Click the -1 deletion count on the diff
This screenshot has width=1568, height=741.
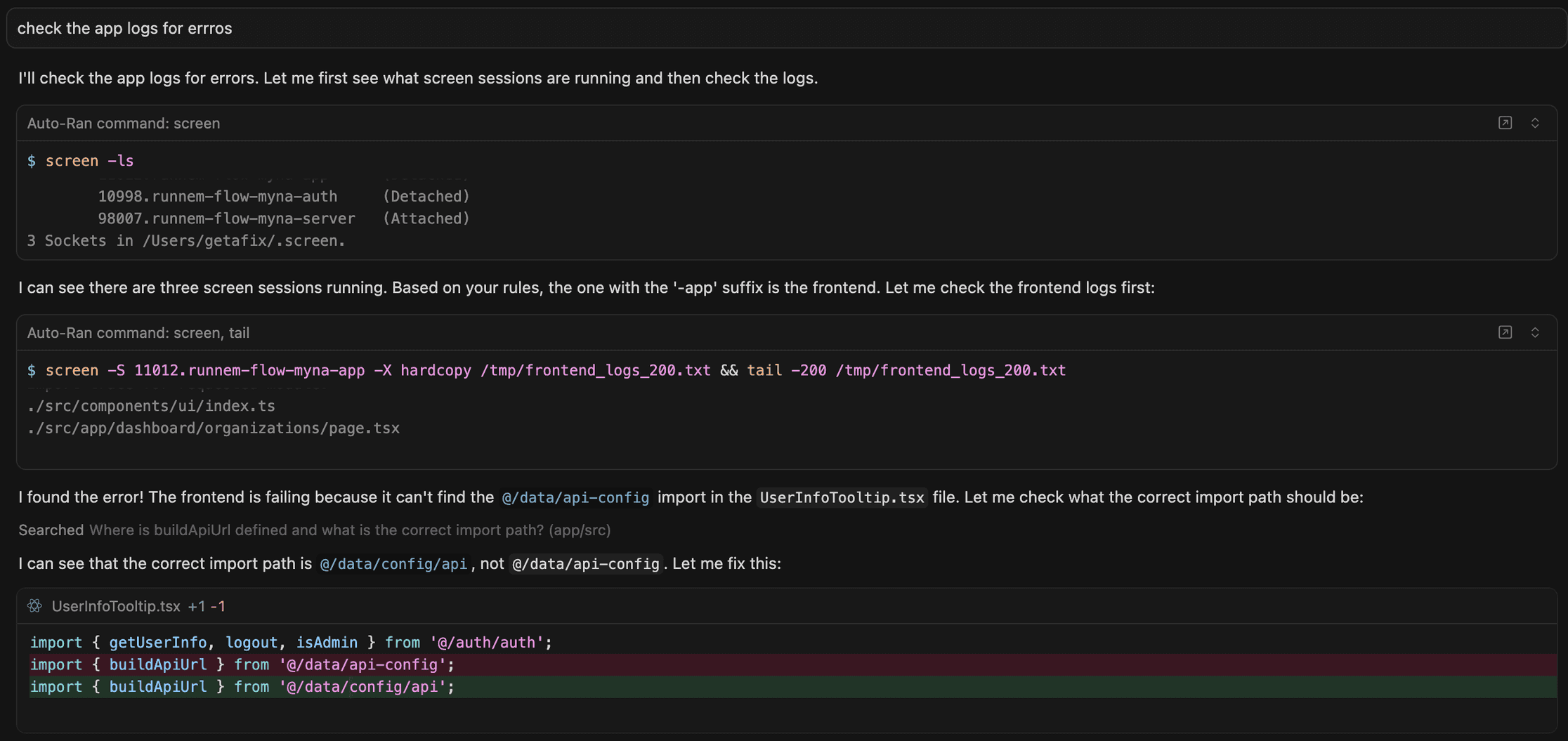[217, 605]
